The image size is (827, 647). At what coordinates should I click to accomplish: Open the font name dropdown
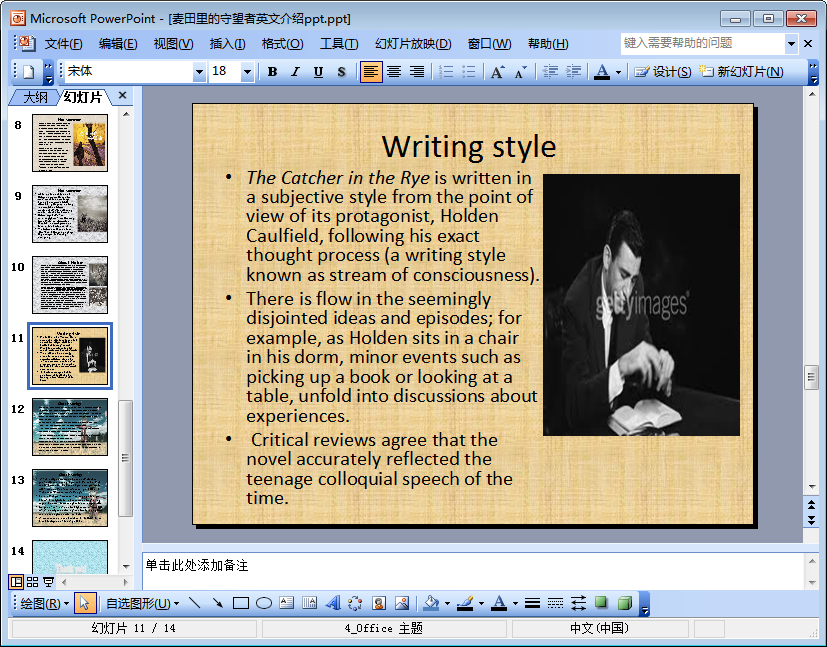(x=199, y=72)
